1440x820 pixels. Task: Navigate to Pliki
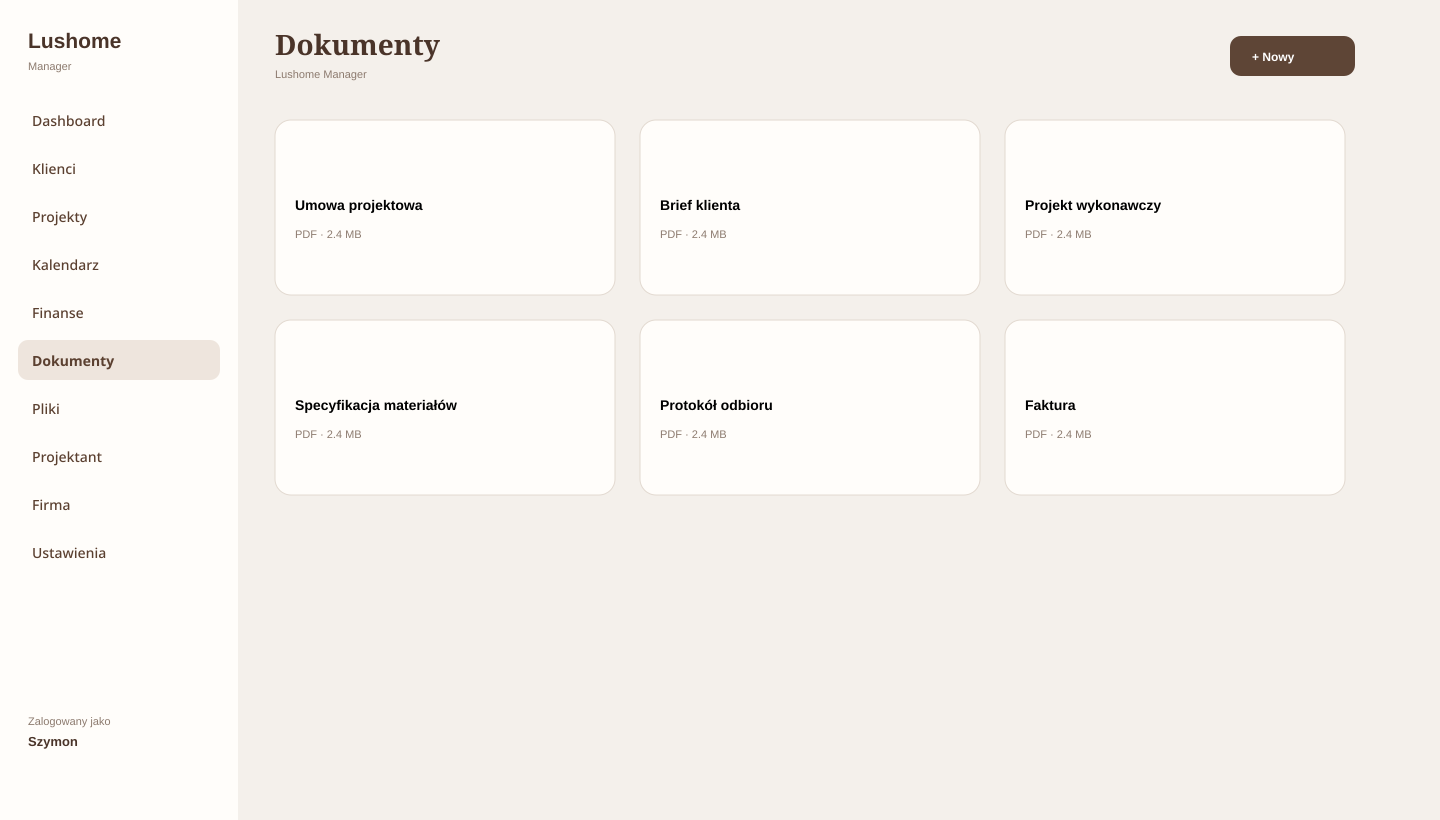(119, 409)
